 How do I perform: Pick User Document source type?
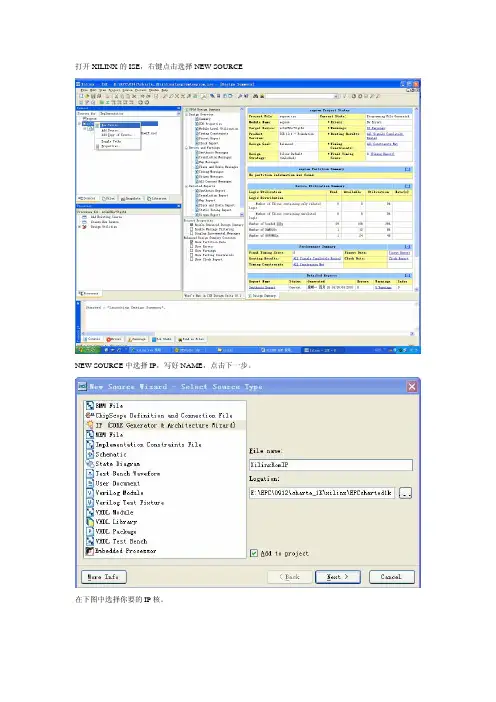(113, 483)
